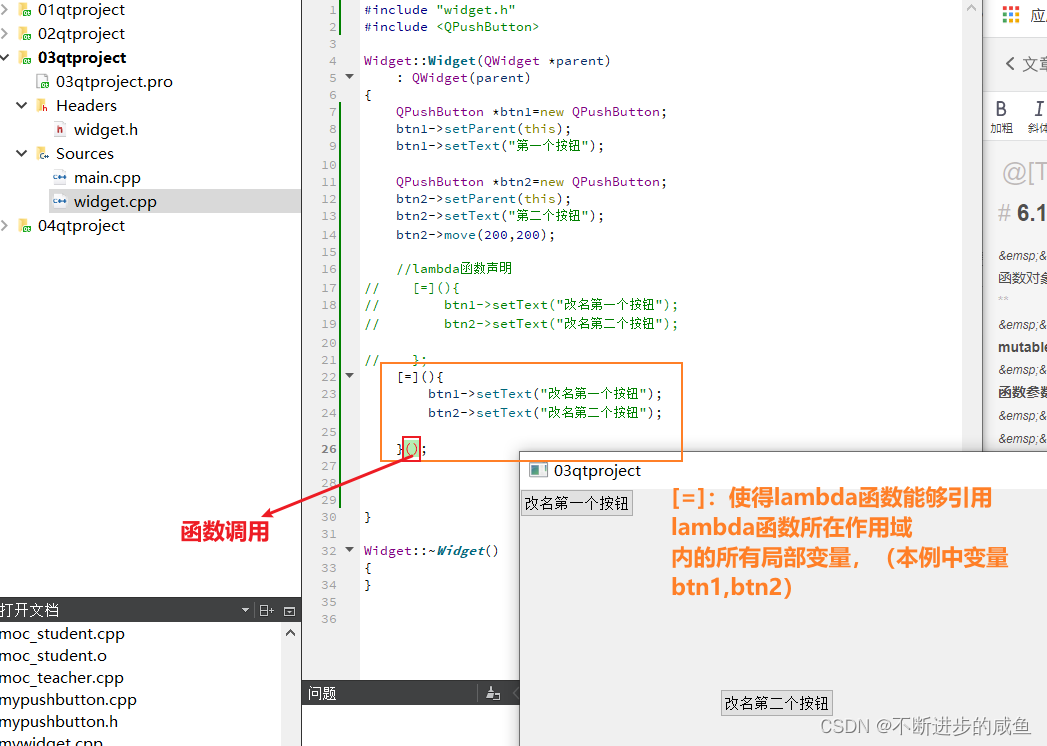Click the 改名第二个按钮 button
The image size is (1047, 746).
click(x=777, y=703)
